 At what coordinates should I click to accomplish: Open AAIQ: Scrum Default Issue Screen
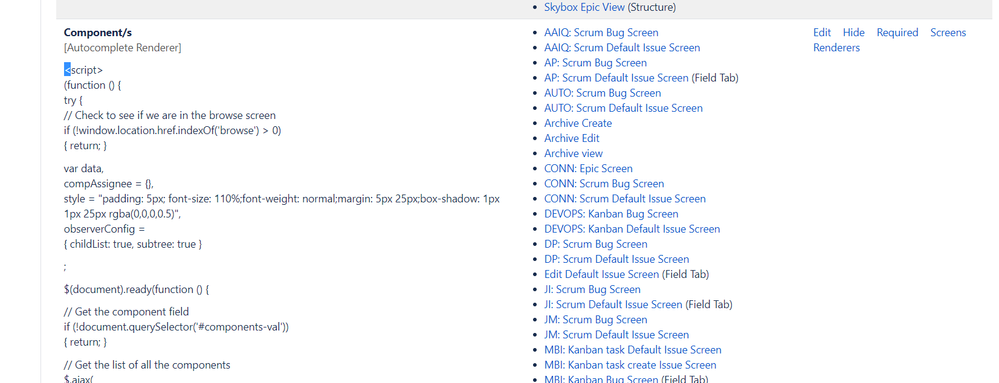(x=622, y=48)
